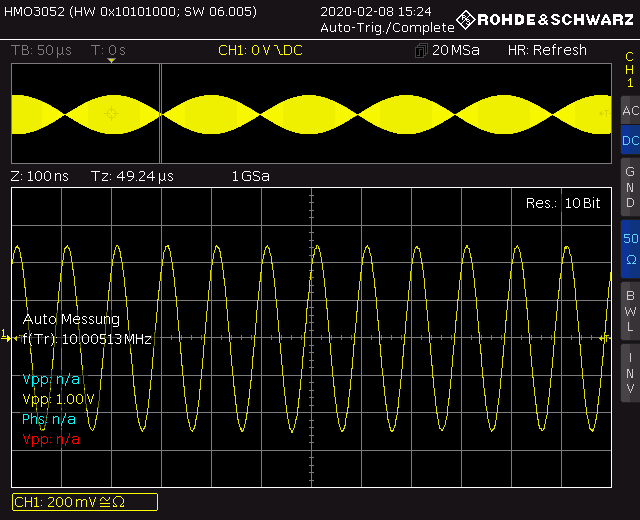Click the Z: 100 ns zoom timebase
This screenshot has width=640, height=520.
coord(40,176)
